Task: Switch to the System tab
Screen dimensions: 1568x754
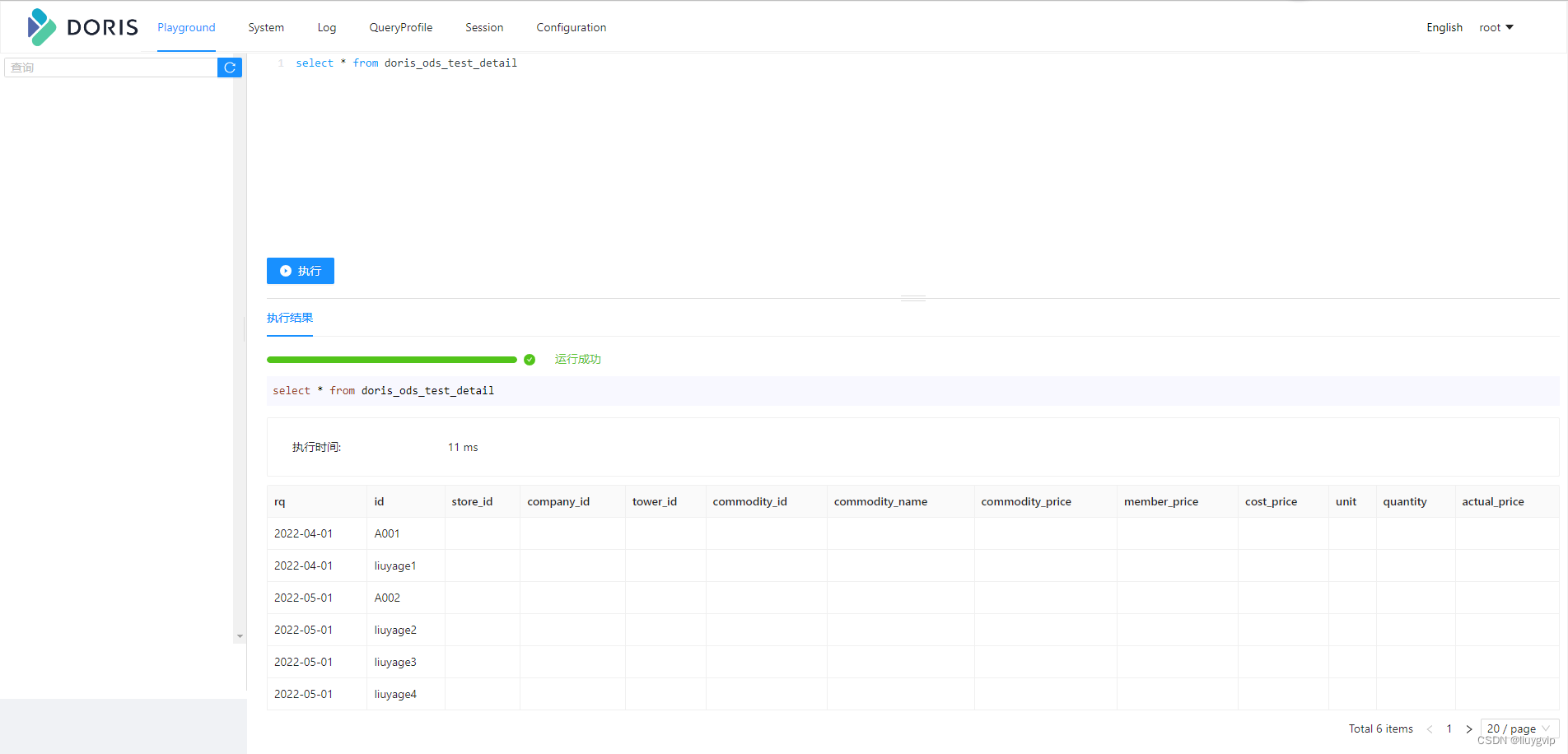Action: pyautogui.click(x=265, y=27)
